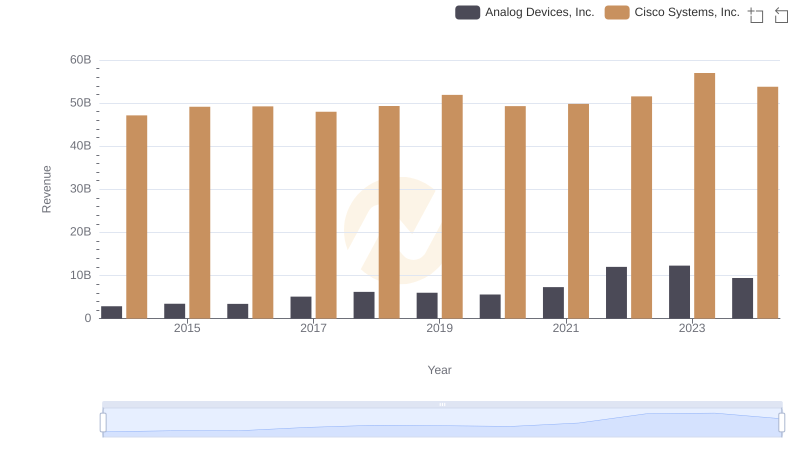This screenshot has height=461, width=800.
Task: Click the Analog Devices bar for 2021
Action: (x=553, y=302)
